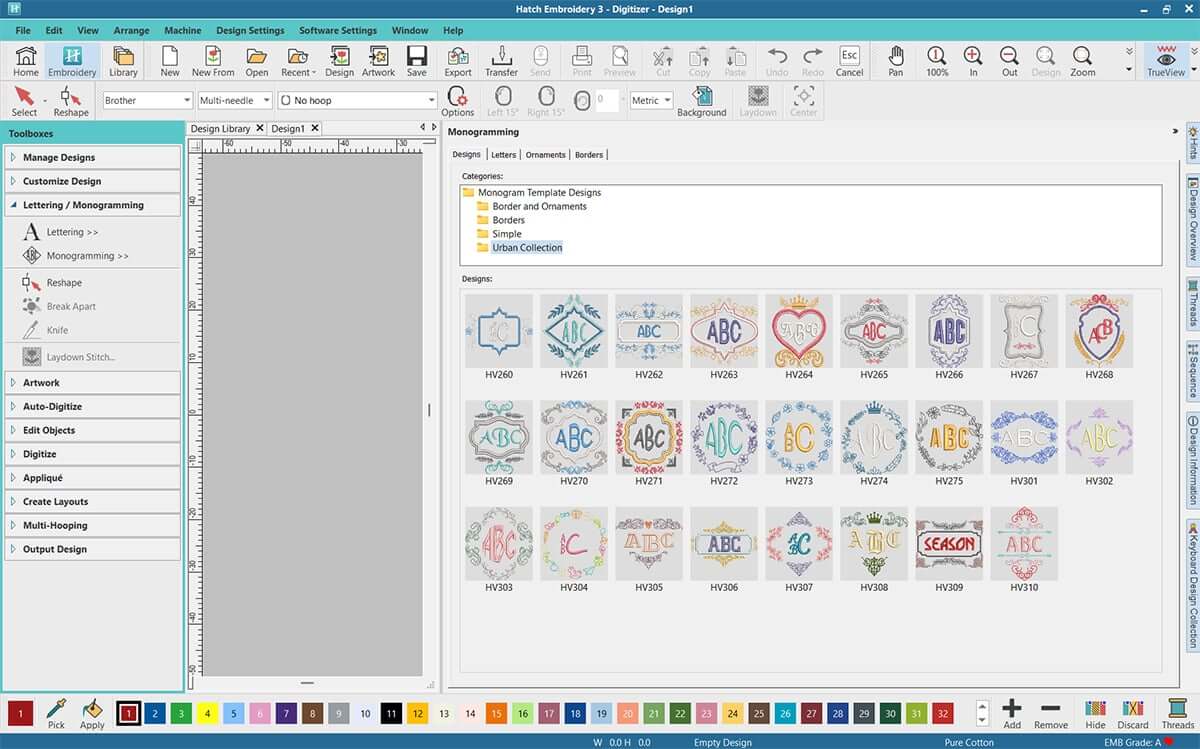The image size is (1200, 749).
Task: Click Hide unused colors button
Action: pos(1095,713)
